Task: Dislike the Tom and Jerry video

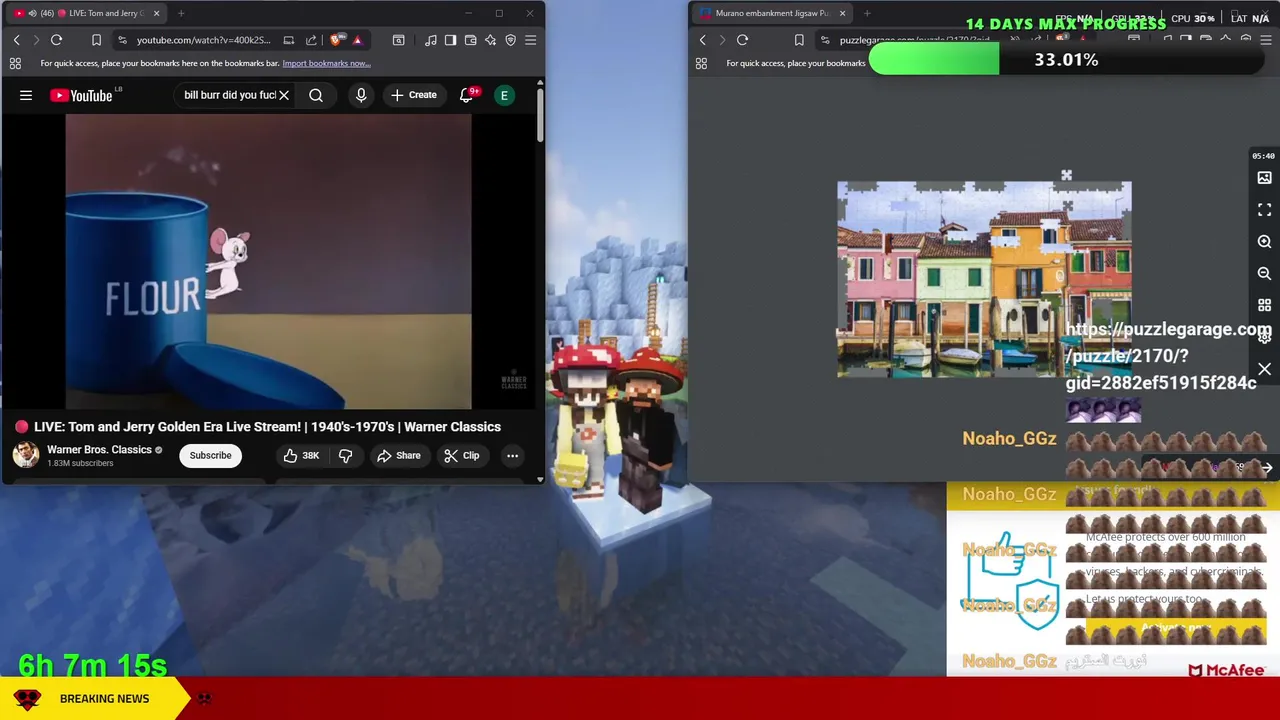Action: coord(346,455)
